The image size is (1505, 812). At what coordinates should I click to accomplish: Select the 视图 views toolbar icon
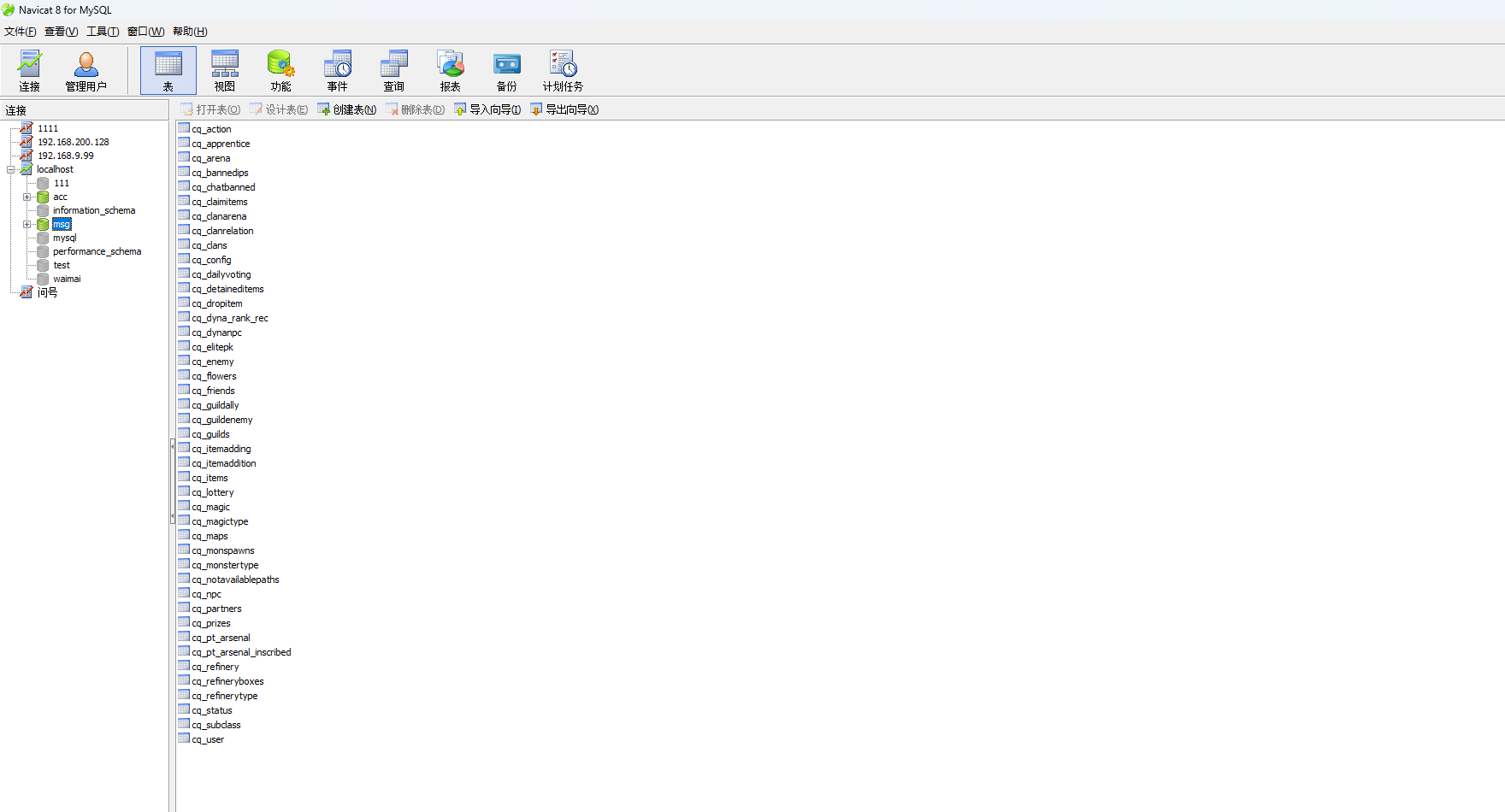point(225,71)
